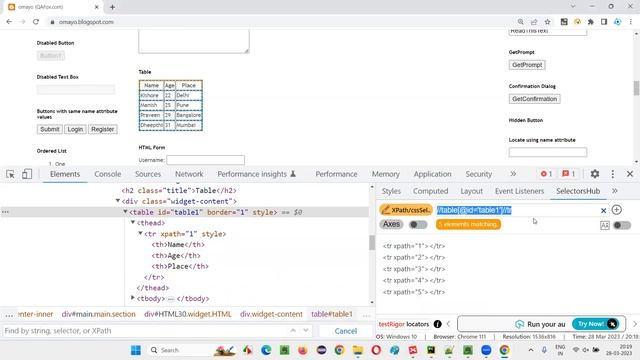Image resolution: width=640 pixels, height=360 pixels.
Task: Show more DevTools tabs chevron
Action: [x=513, y=174]
